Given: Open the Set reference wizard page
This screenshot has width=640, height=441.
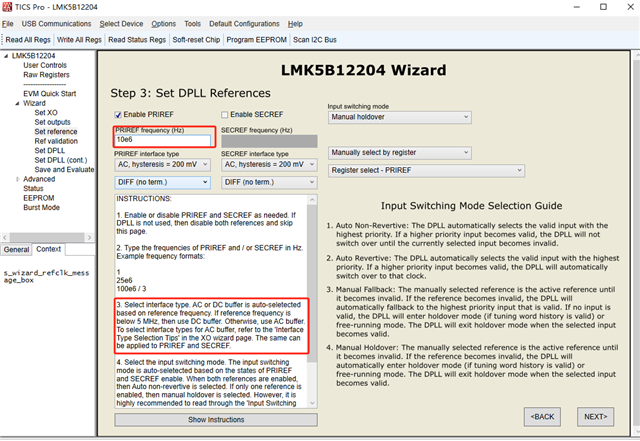Looking at the screenshot, I should click(56, 131).
